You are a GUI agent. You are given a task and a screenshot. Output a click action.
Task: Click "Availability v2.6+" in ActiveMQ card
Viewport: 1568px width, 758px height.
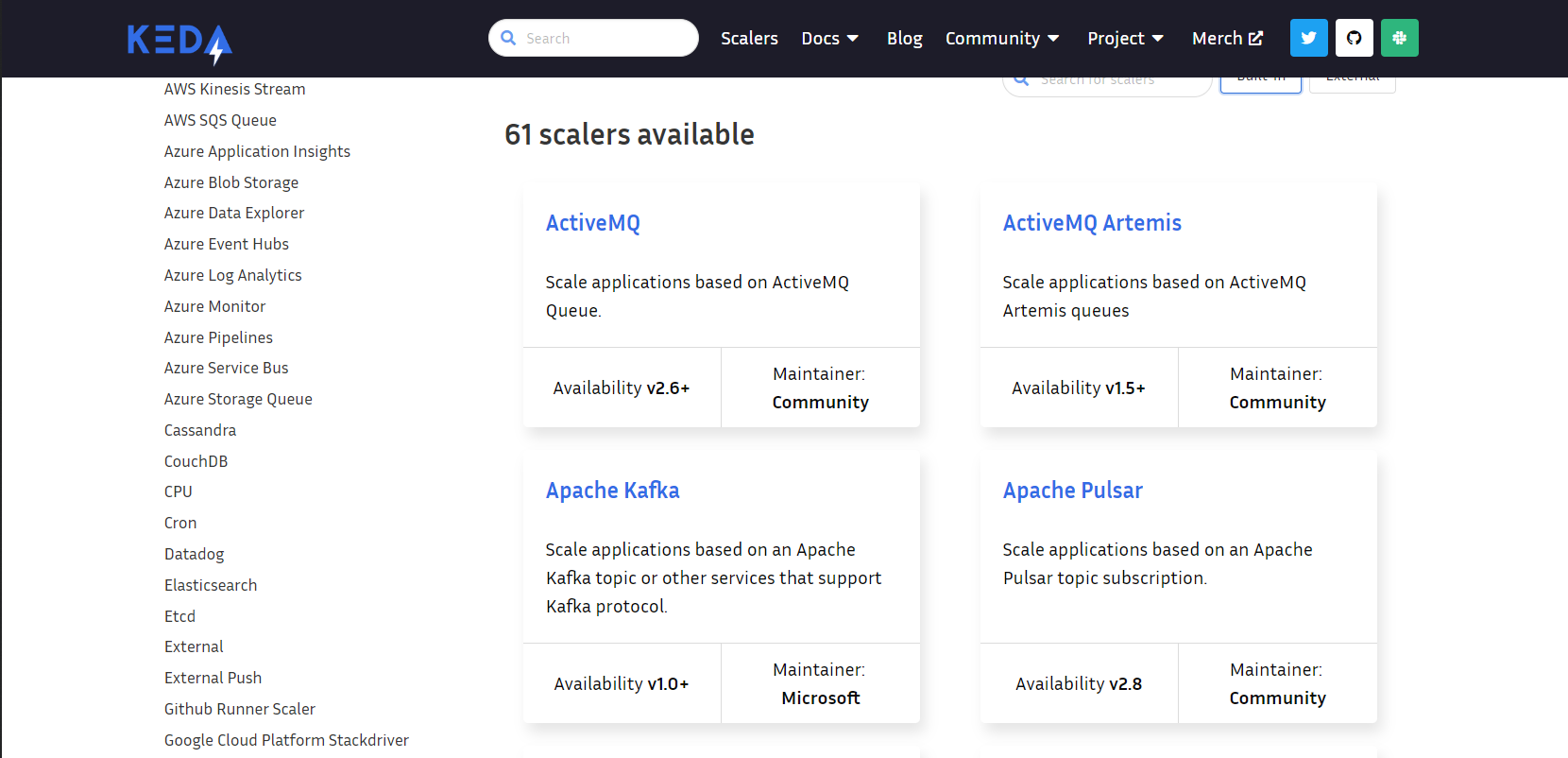click(x=622, y=388)
